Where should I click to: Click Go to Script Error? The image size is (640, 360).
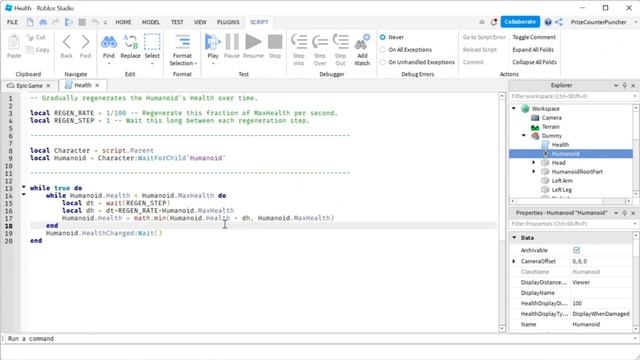click(x=484, y=37)
